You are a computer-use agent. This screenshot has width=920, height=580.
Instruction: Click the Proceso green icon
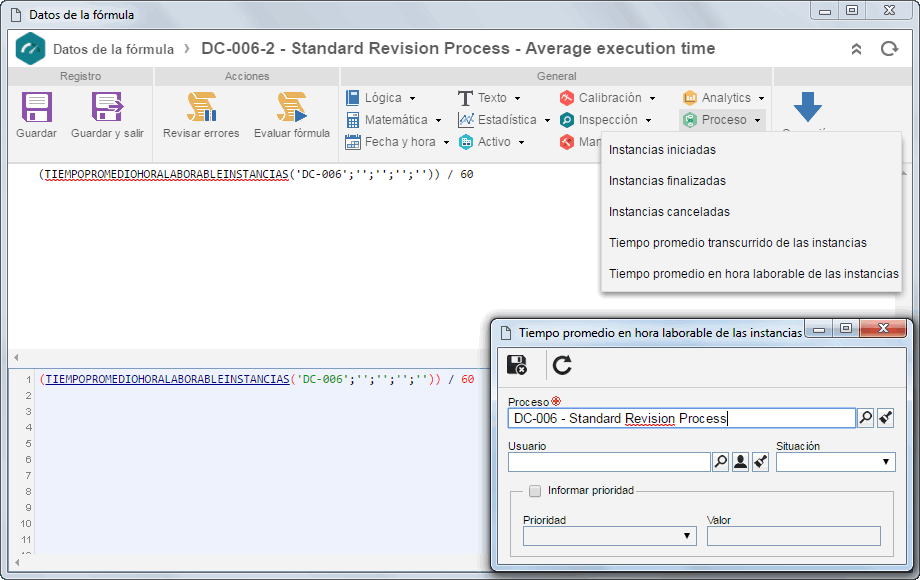point(690,120)
